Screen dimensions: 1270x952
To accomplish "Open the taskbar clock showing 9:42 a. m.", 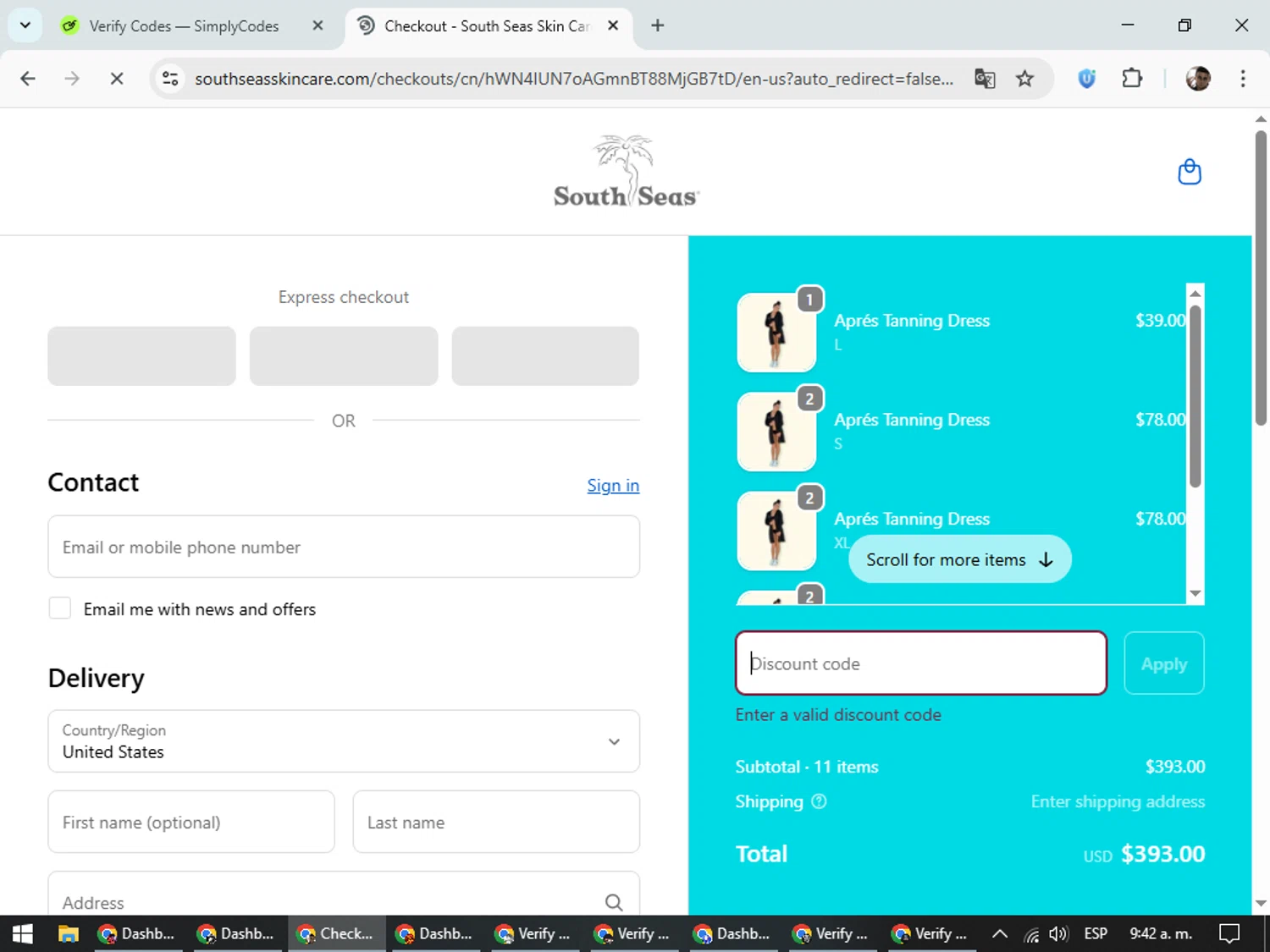I will click(x=1161, y=933).
